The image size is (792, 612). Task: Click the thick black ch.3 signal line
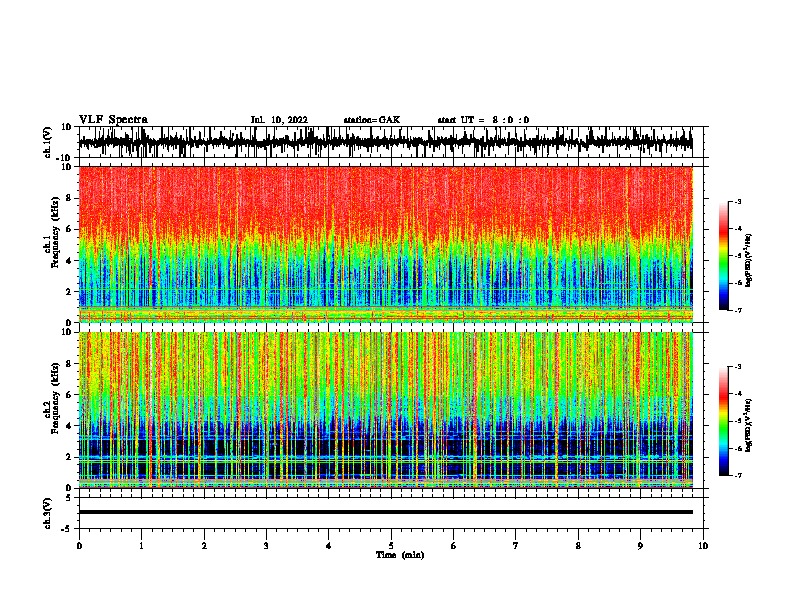tap(385, 512)
